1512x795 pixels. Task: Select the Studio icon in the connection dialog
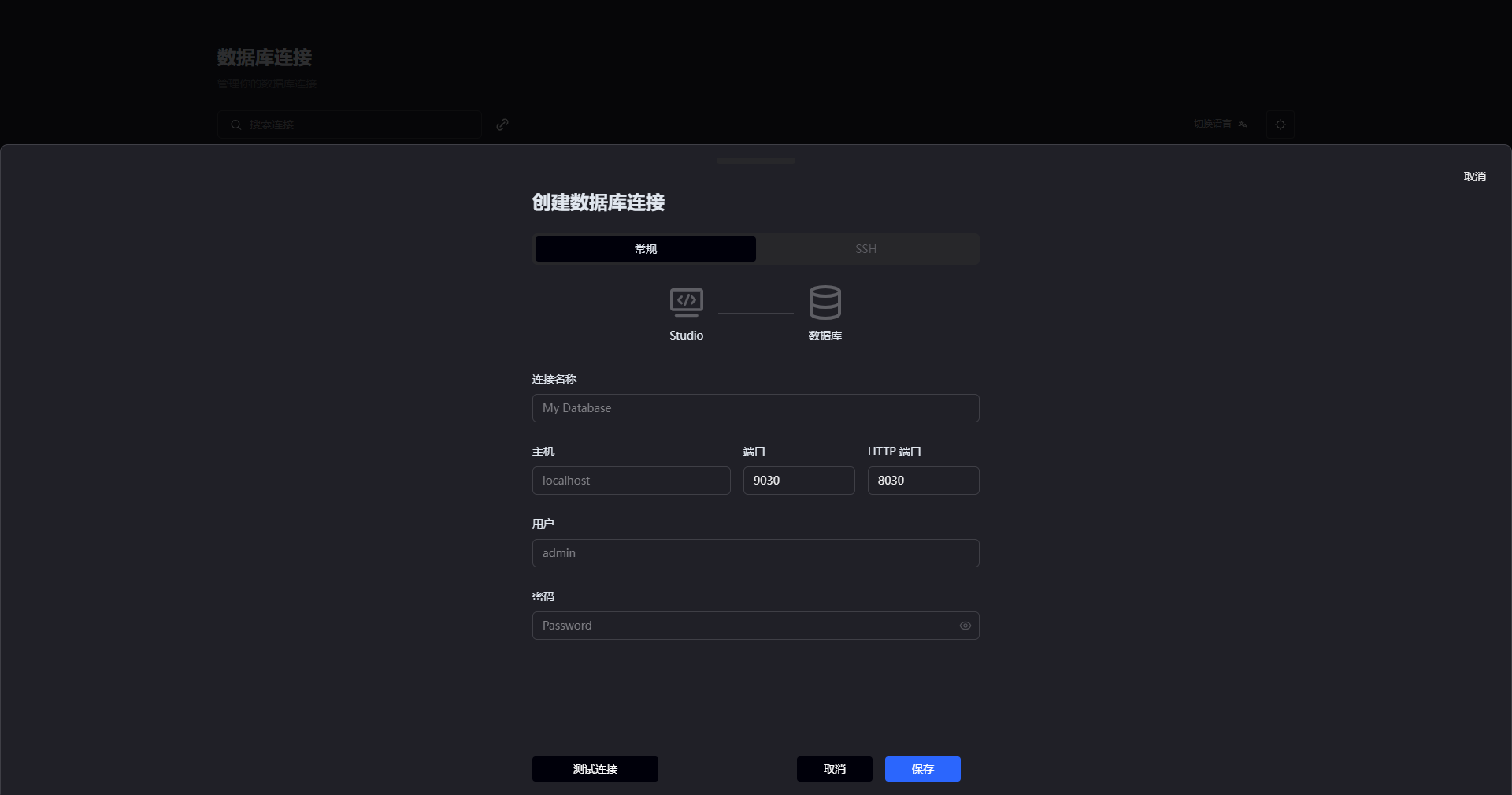pyautogui.click(x=686, y=303)
